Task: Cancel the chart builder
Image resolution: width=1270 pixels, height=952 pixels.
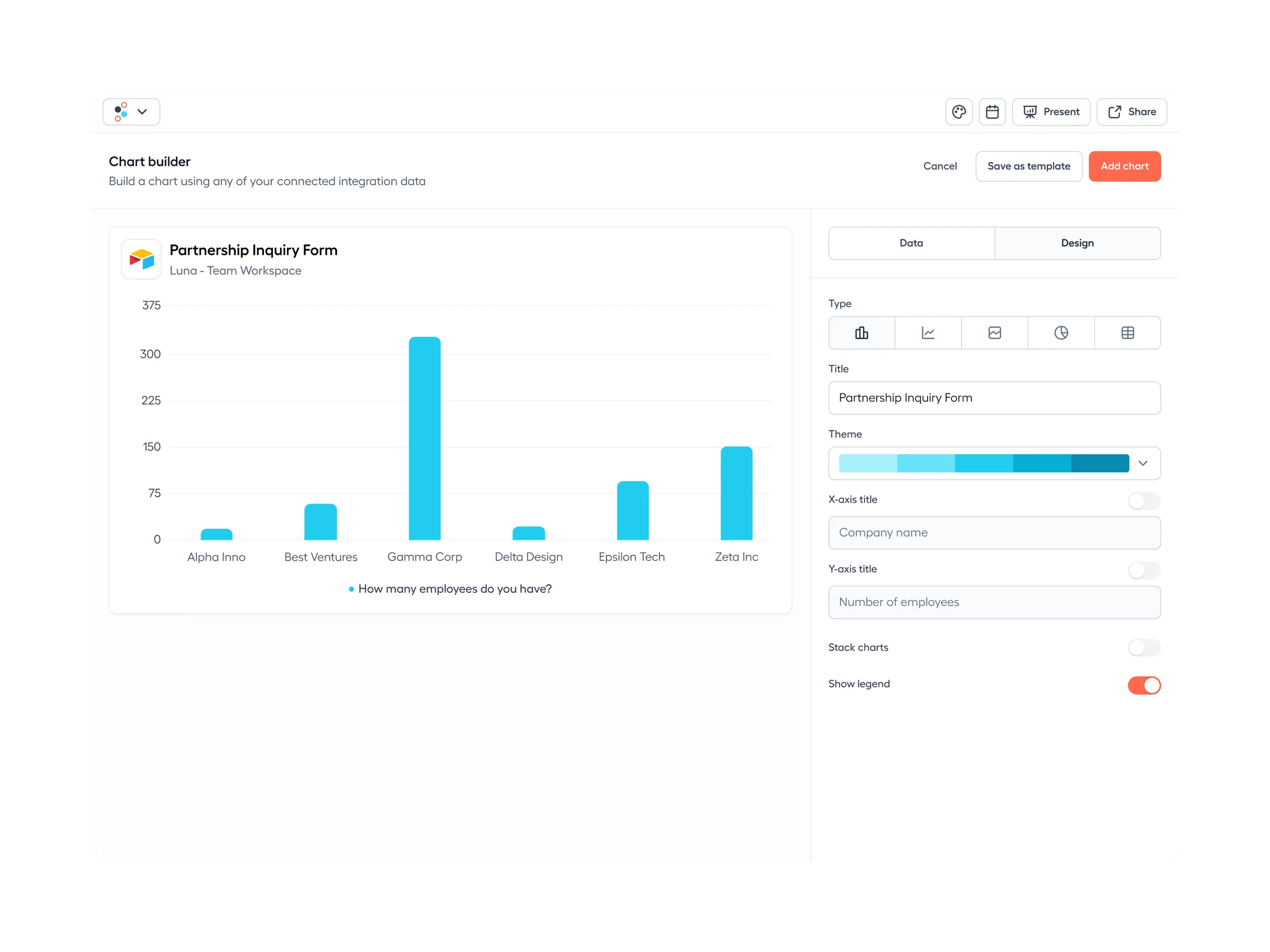Action: point(940,167)
